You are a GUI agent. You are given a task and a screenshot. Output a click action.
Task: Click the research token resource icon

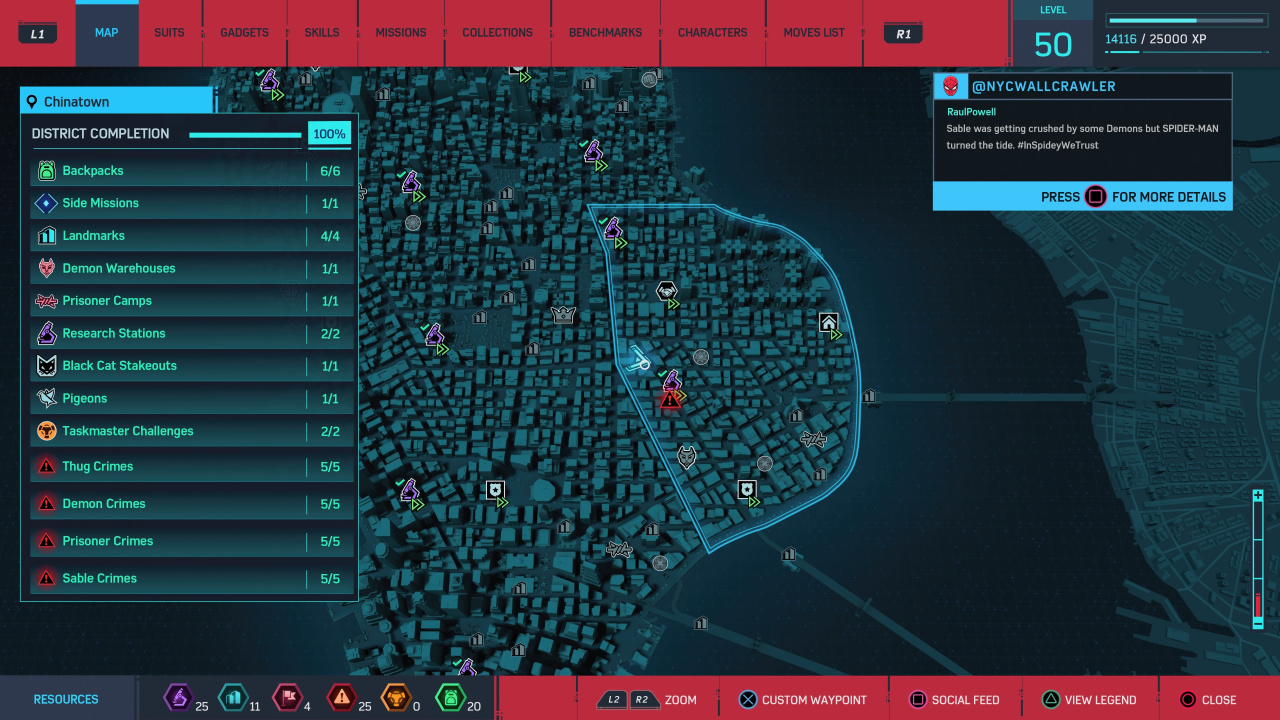point(178,697)
